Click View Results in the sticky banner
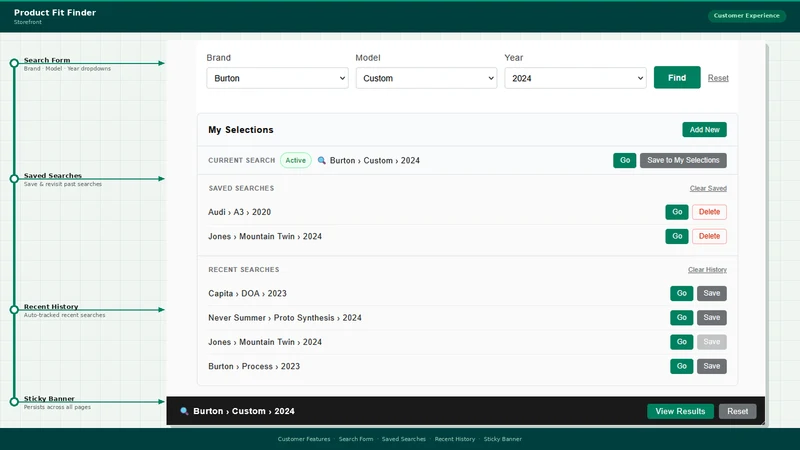 pyautogui.click(x=680, y=411)
